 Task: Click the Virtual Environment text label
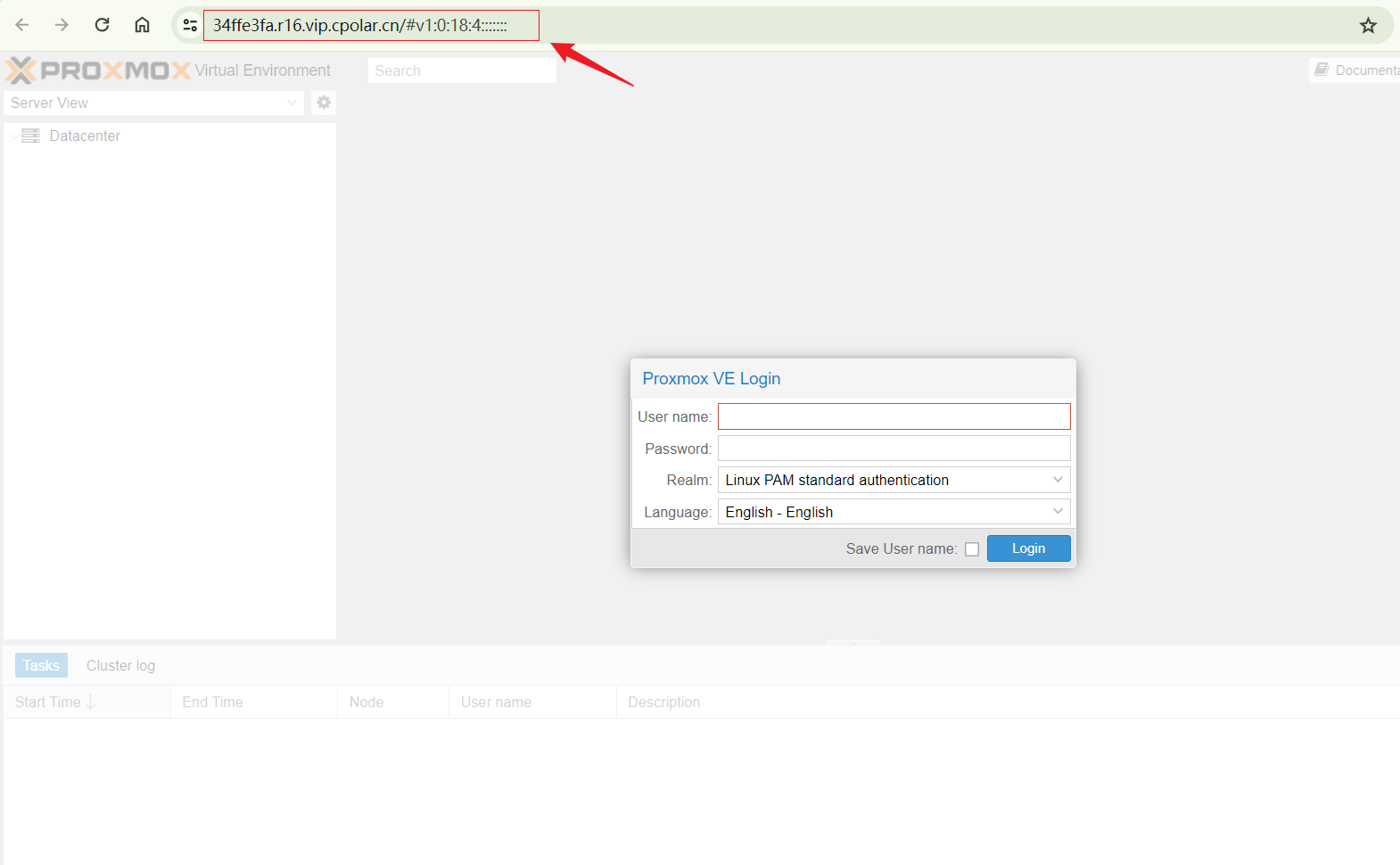[x=262, y=70]
